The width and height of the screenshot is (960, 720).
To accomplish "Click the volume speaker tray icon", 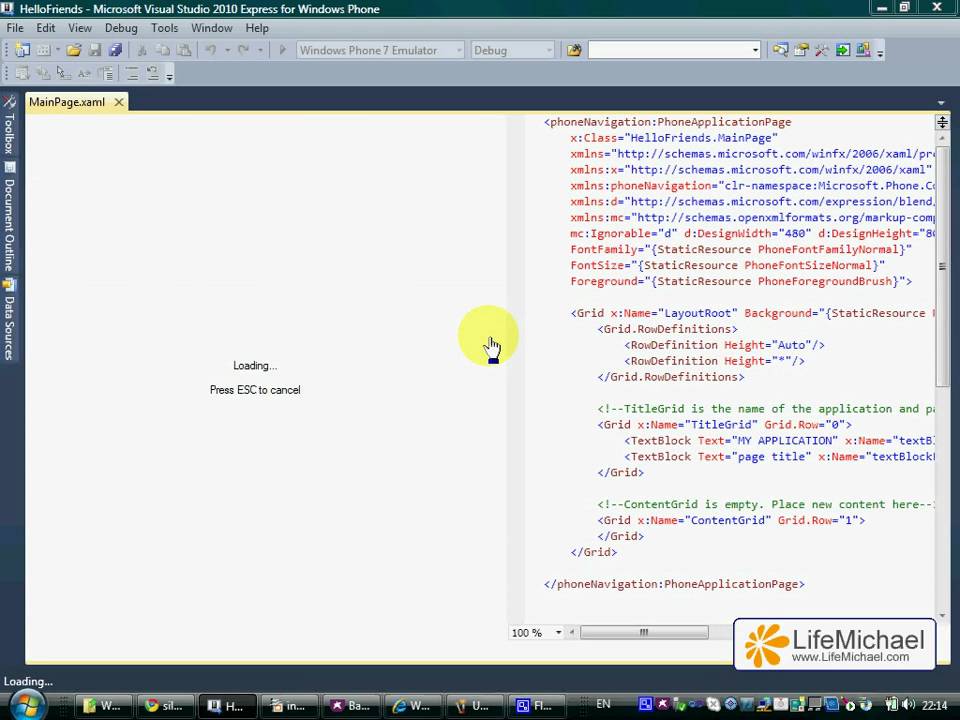I will point(908,705).
